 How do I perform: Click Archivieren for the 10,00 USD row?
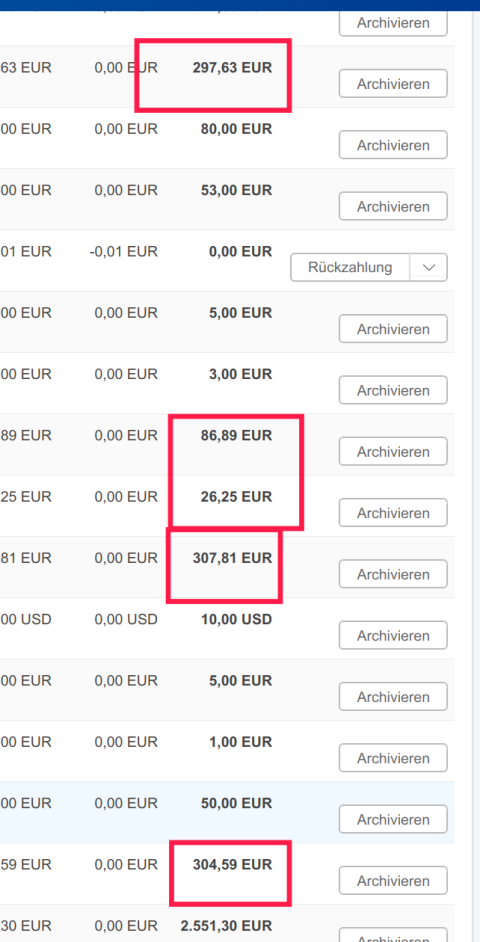[393, 635]
